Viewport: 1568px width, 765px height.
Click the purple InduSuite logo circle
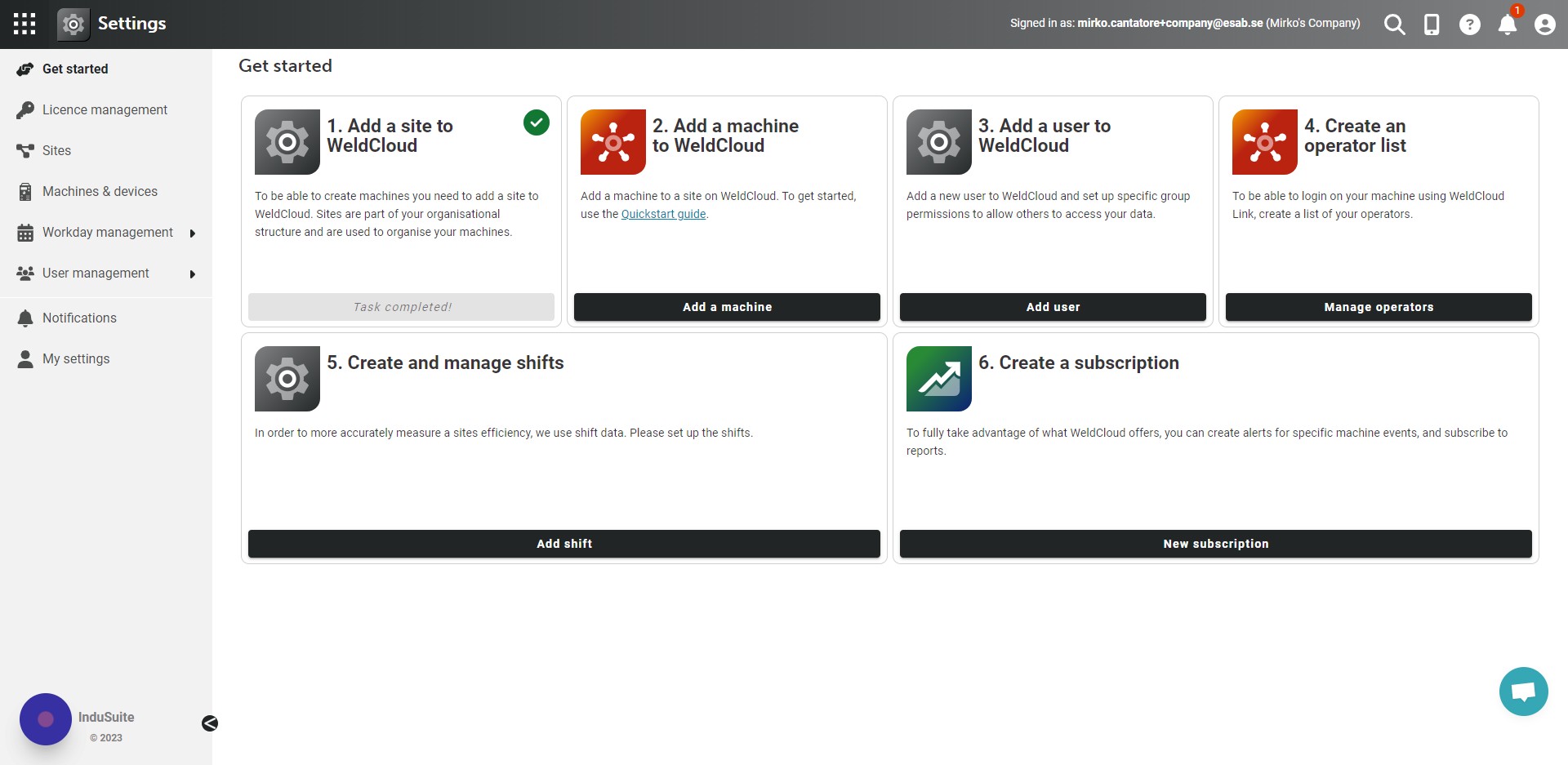click(x=46, y=719)
